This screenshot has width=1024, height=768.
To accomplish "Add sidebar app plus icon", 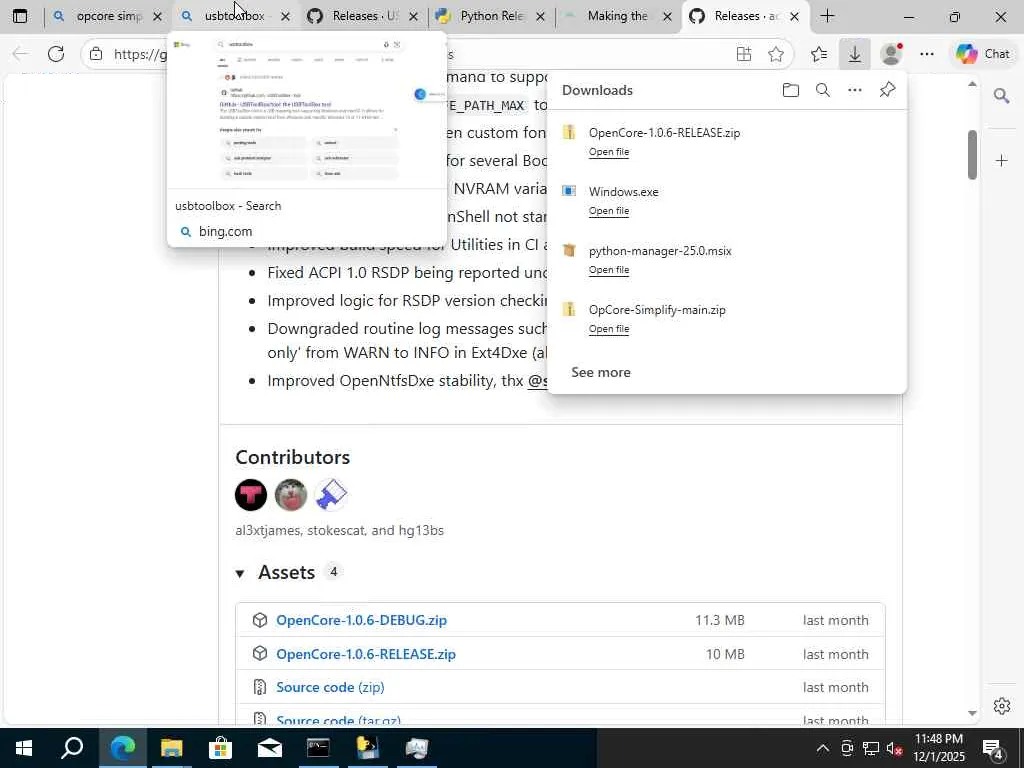I will tap(1001, 160).
